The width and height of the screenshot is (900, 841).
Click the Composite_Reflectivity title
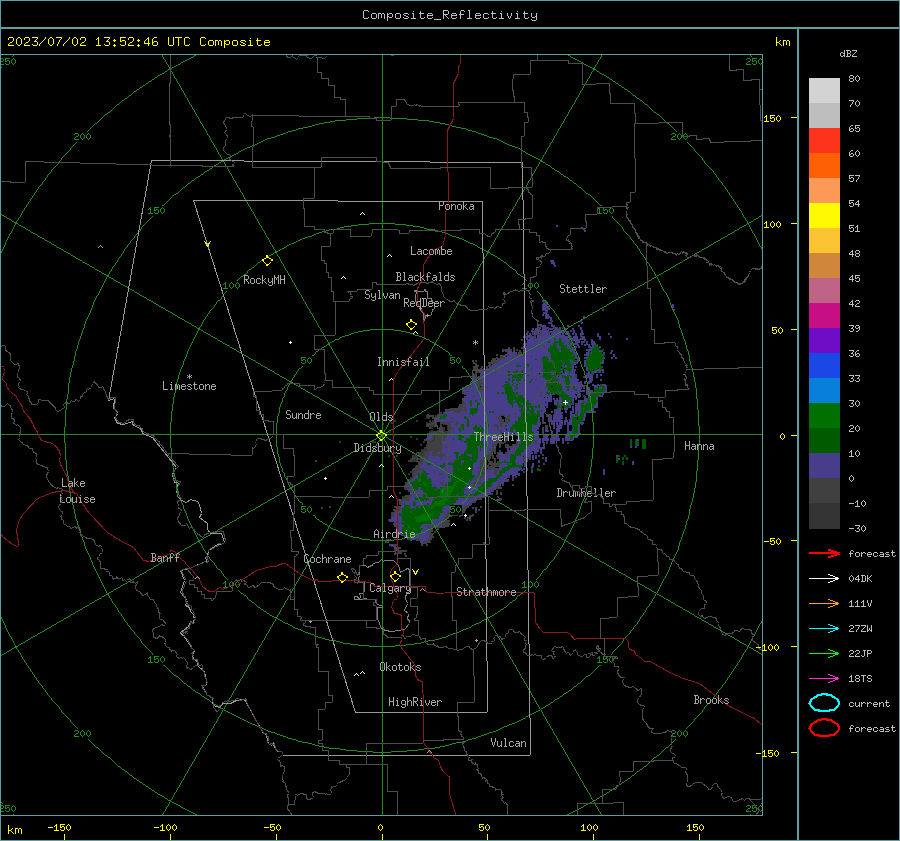[450, 15]
